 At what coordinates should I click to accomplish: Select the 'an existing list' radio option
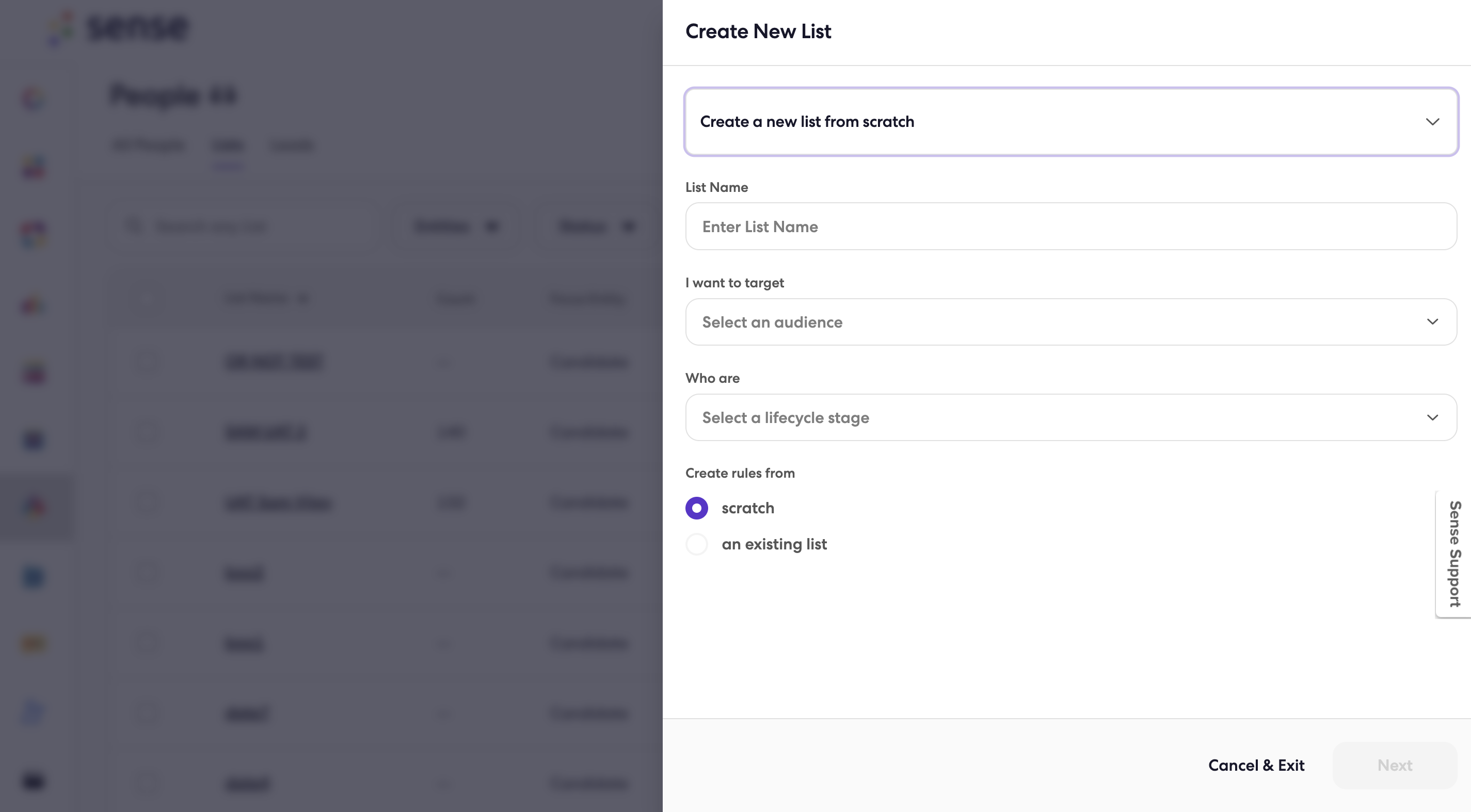pyautogui.click(x=696, y=544)
